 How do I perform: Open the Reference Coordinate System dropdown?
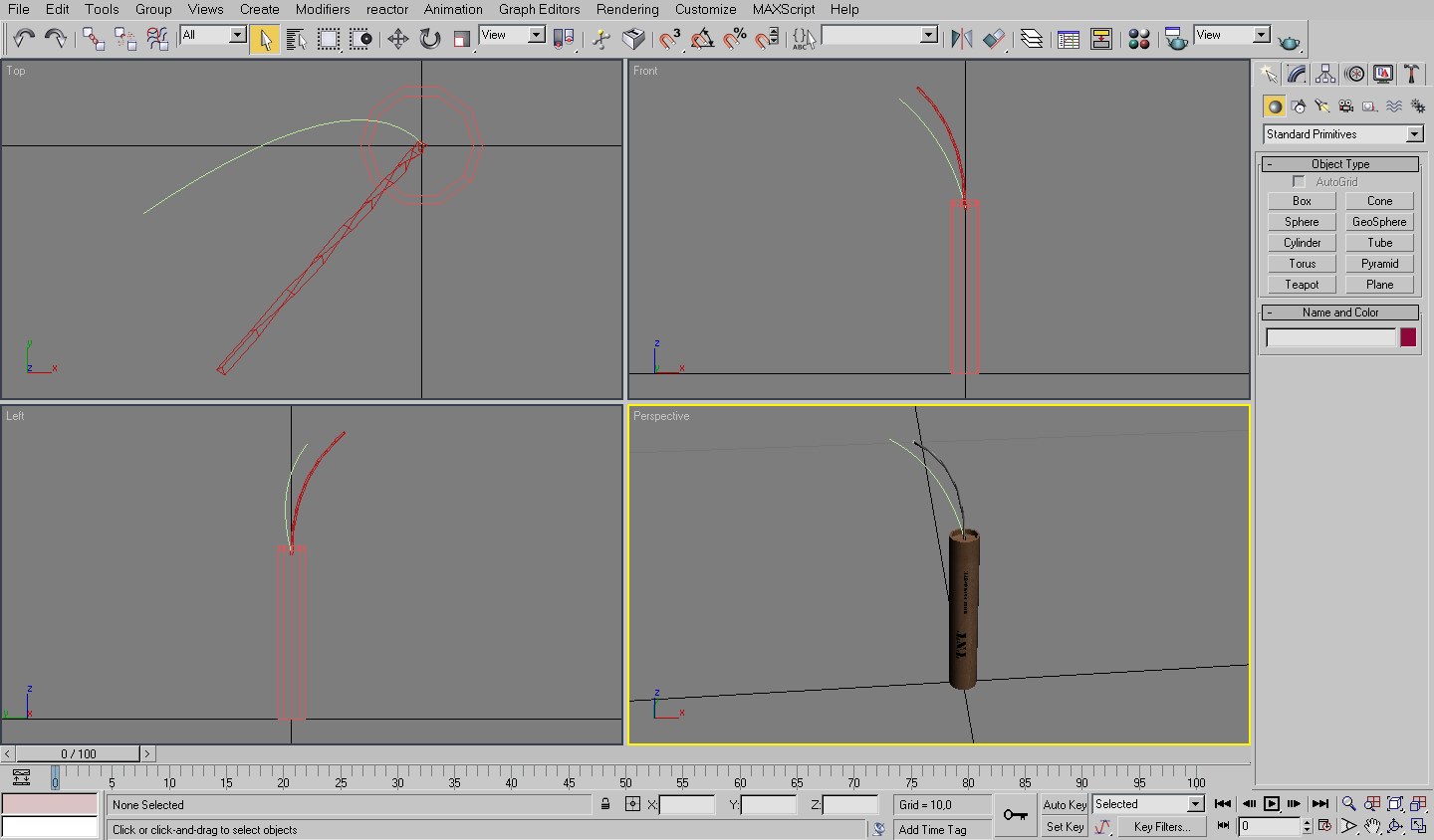(512, 34)
